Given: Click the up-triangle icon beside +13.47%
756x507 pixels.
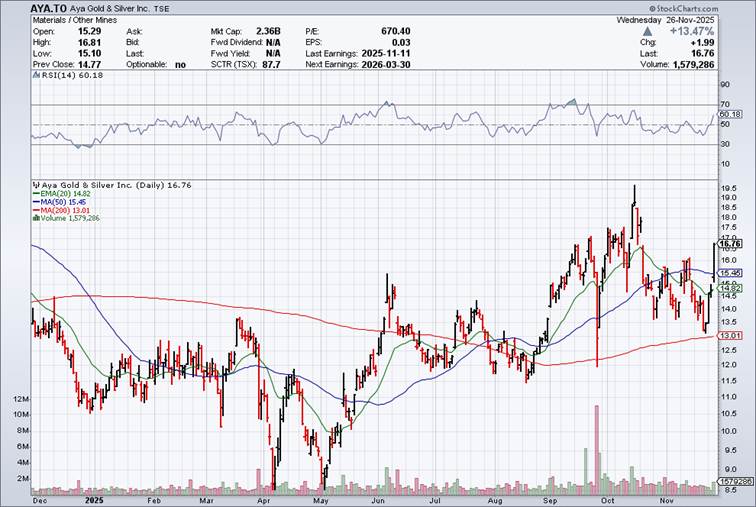Looking at the screenshot, I should [648, 31].
